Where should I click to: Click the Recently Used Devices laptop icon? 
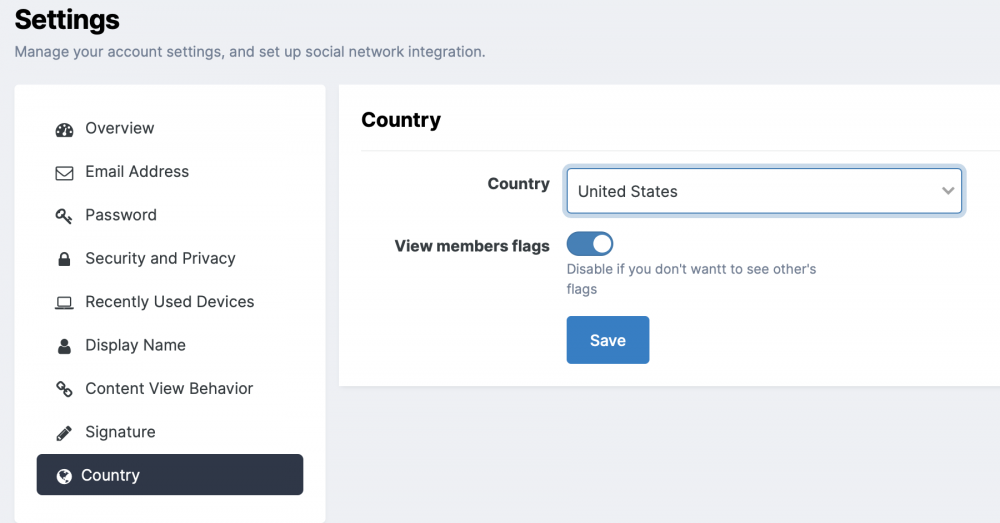tap(65, 303)
